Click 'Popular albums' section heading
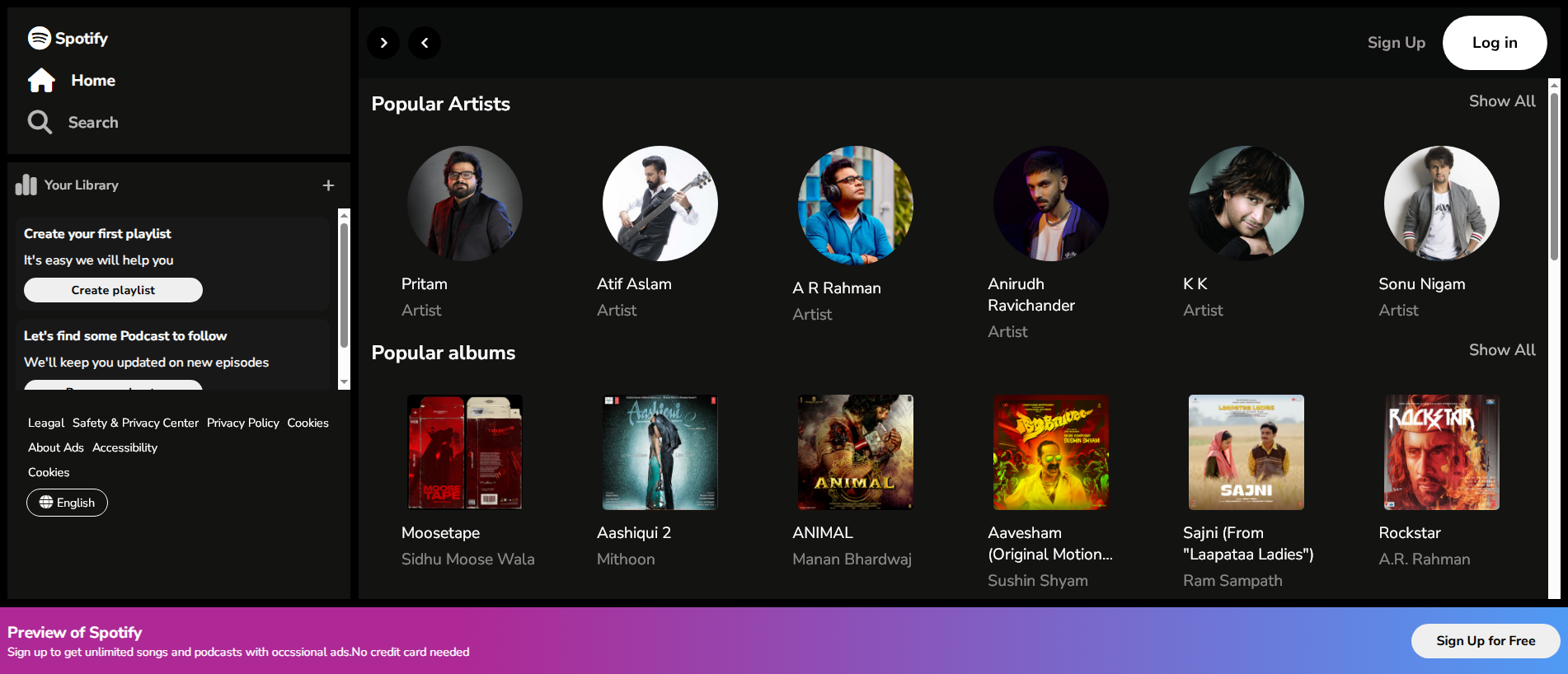 click(x=444, y=353)
